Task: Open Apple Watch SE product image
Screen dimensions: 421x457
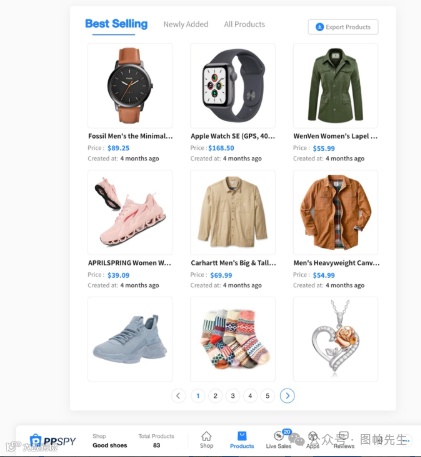Action: (x=233, y=86)
